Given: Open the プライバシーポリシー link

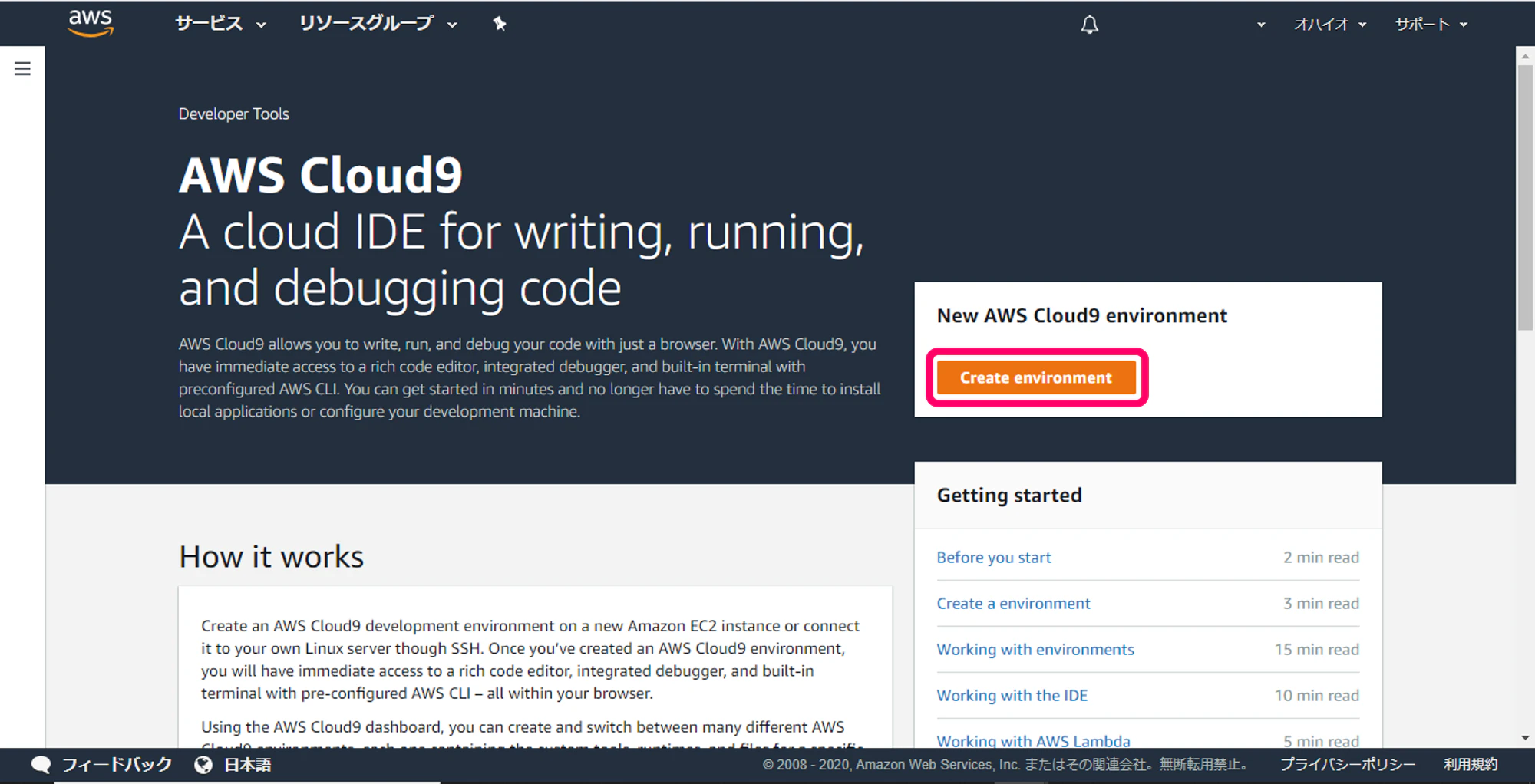Looking at the screenshot, I should (x=1347, y=765).
